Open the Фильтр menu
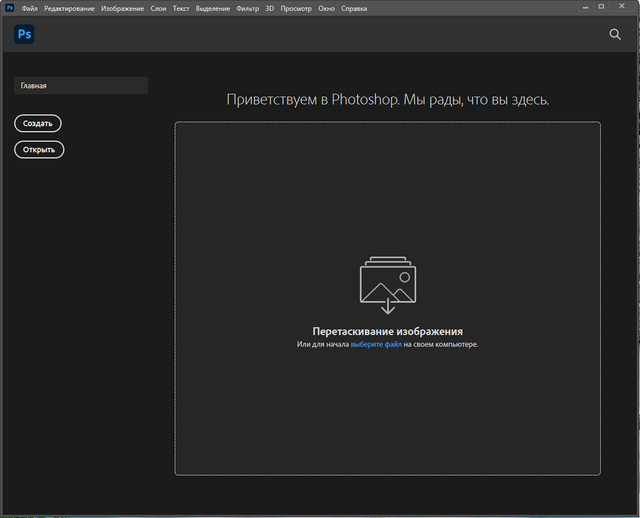 coord(247,8)
